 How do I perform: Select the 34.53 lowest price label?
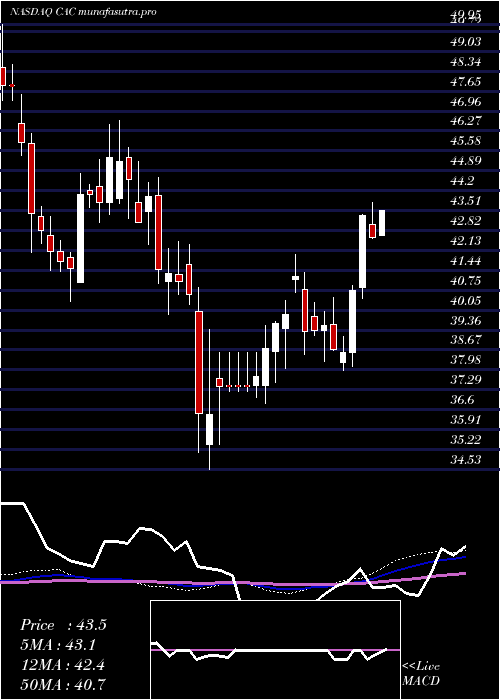(x=466, y=459)
